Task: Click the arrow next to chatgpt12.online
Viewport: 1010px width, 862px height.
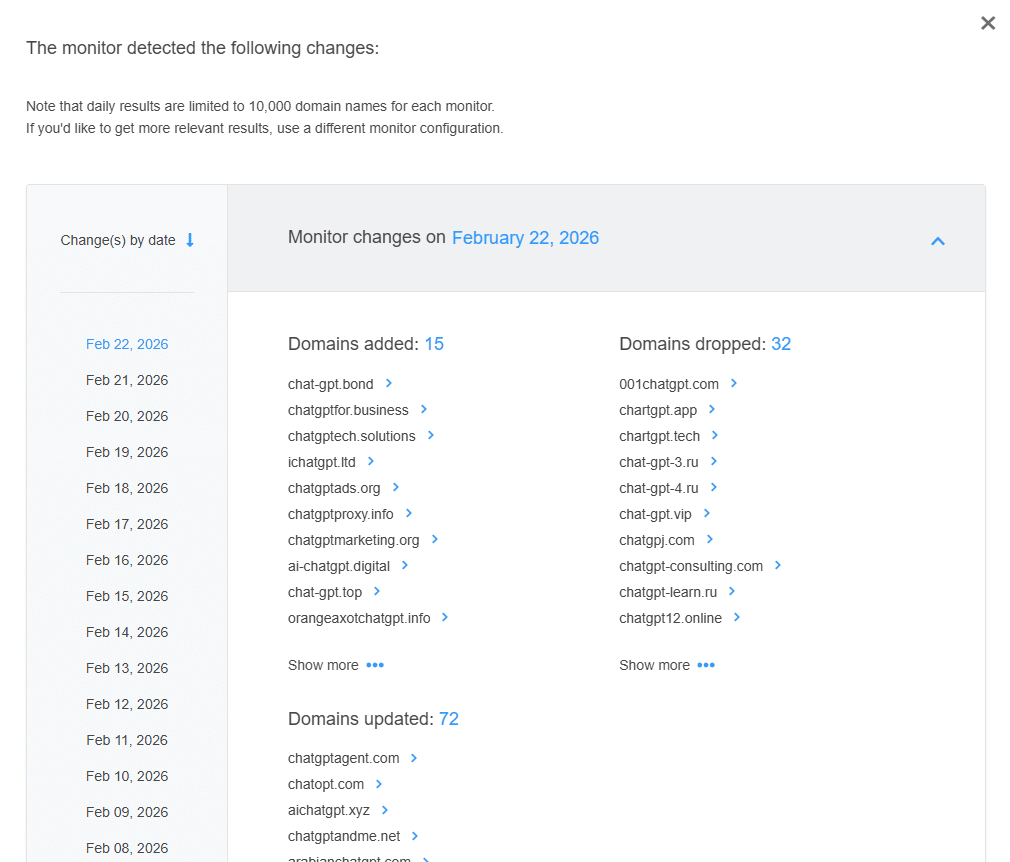Action: coord(737,617)
